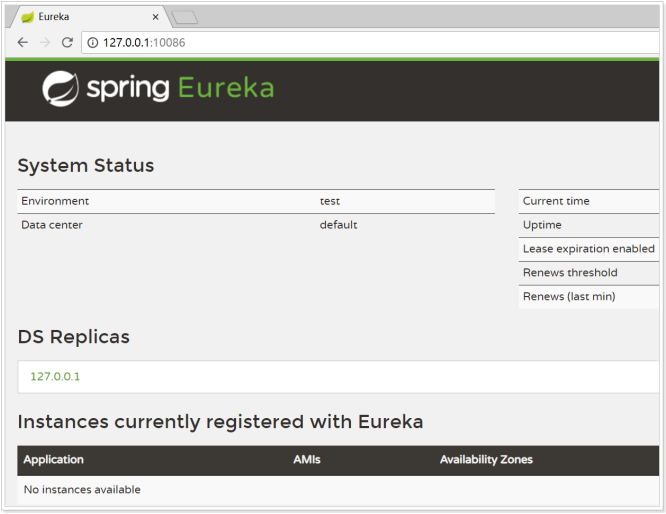Click the spring Eureka header title
Image resolution: width=666 pixels, height=514 pixels.
181,88
